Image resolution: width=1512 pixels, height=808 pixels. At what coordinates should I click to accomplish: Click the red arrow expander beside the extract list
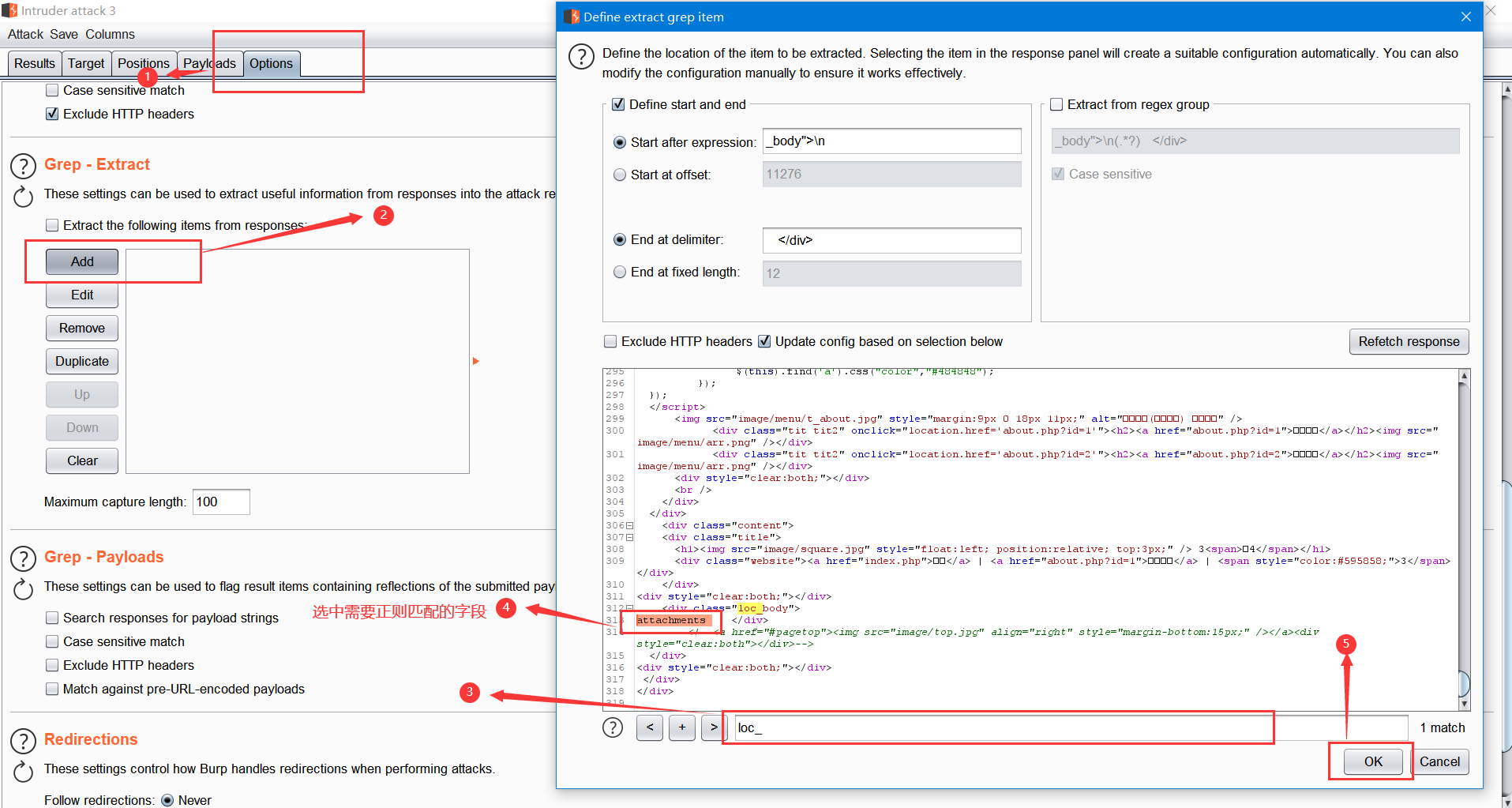pyautogui.click(x=476, y=361)
